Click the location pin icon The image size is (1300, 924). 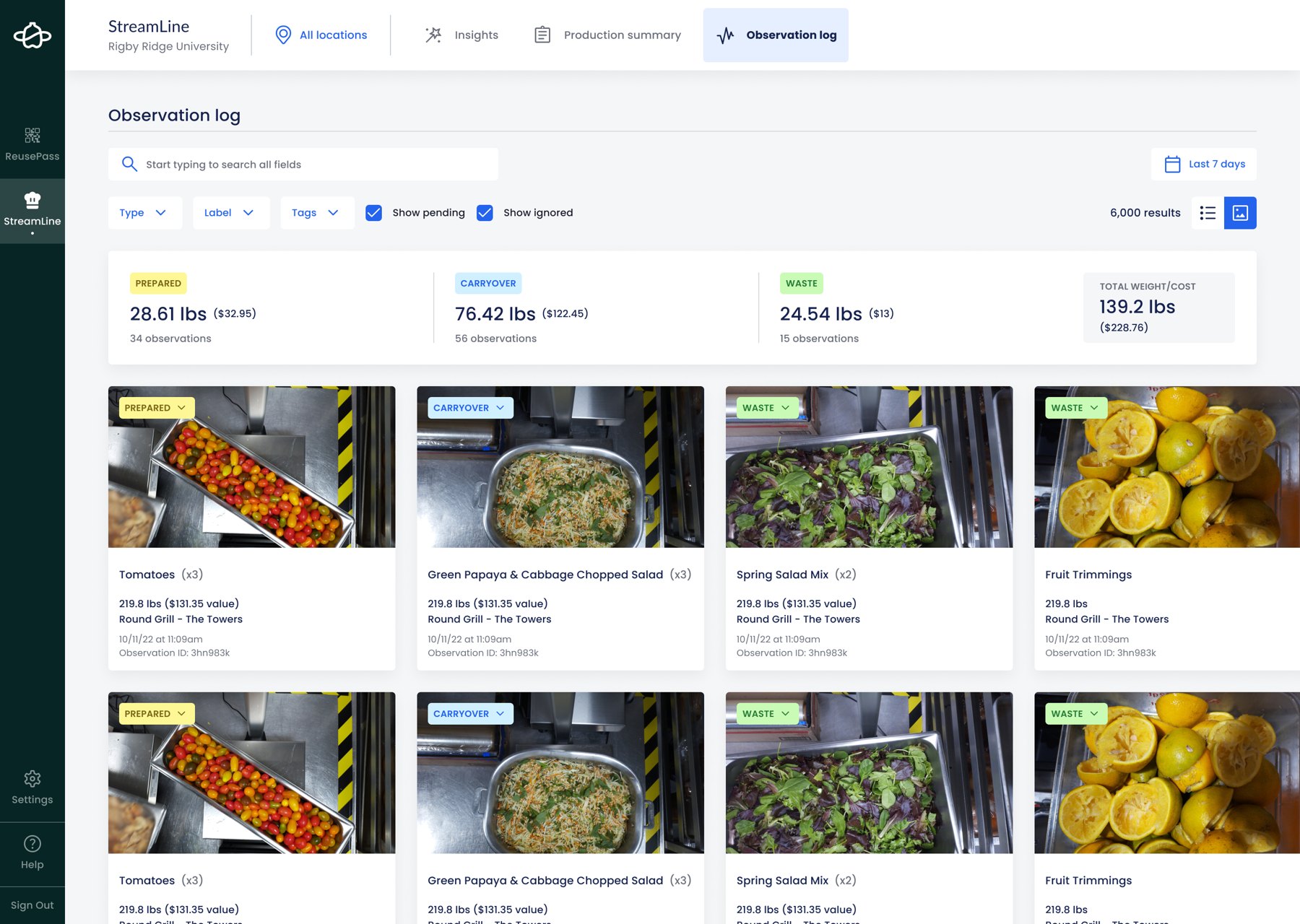[x=283, y=35]
